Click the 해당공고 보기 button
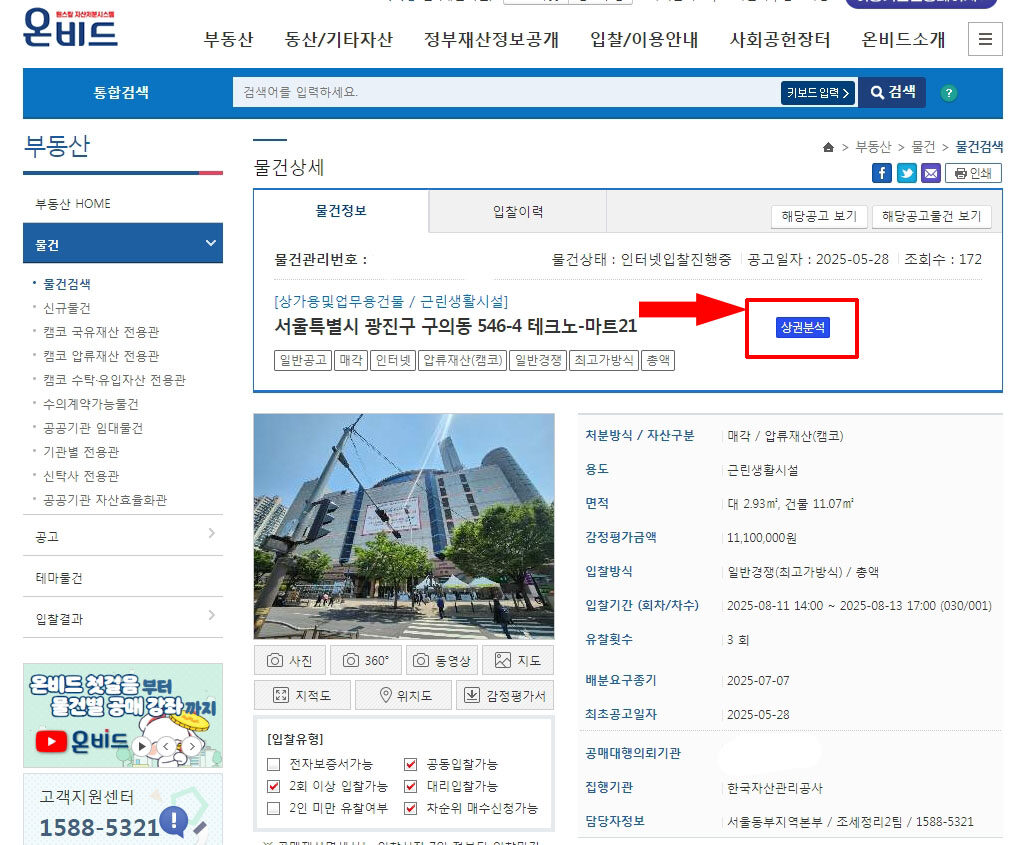 [819, 216]
